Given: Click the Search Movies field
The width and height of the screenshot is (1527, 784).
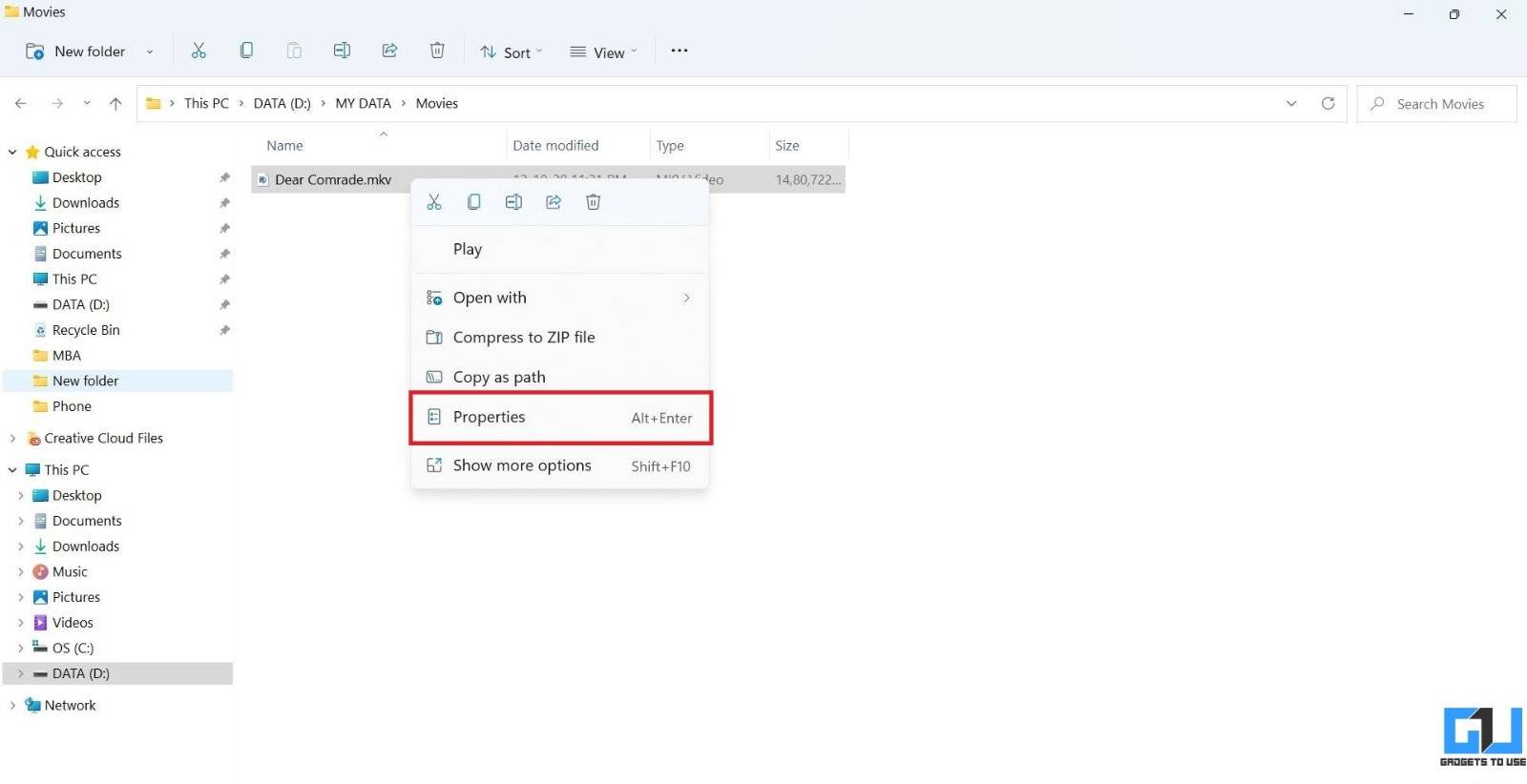Looking at the screenshot, I should [1436, 103].
